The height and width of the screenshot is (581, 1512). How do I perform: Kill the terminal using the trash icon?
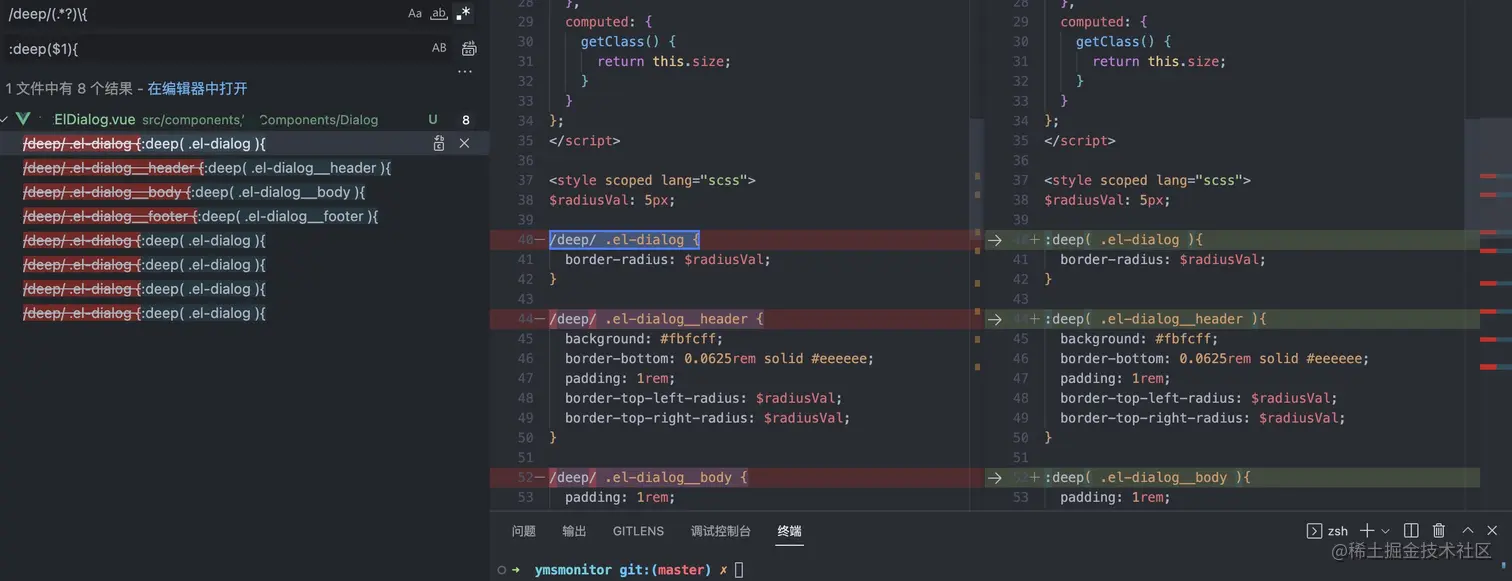coord(1439,530)
